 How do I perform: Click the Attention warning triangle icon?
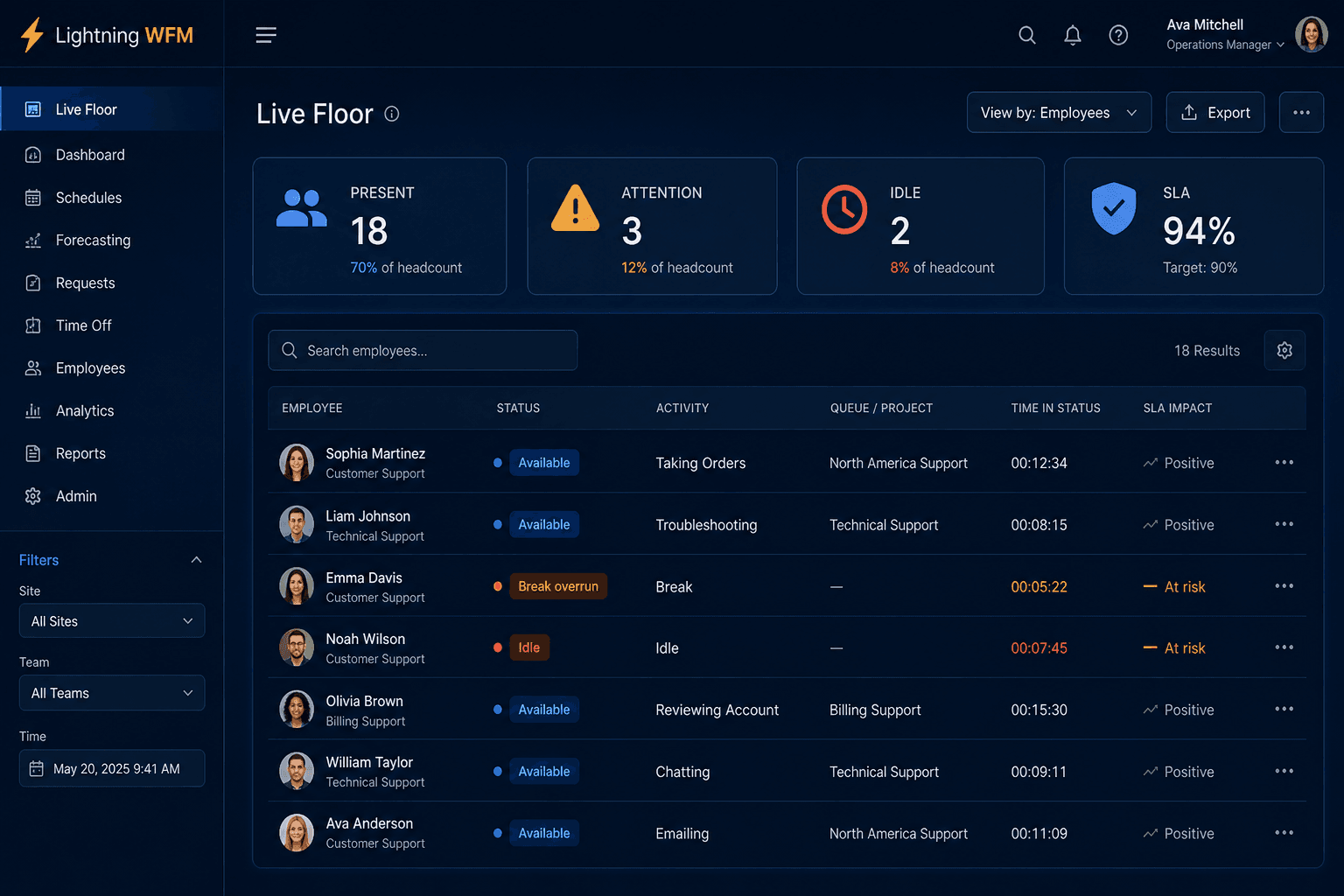575,208
